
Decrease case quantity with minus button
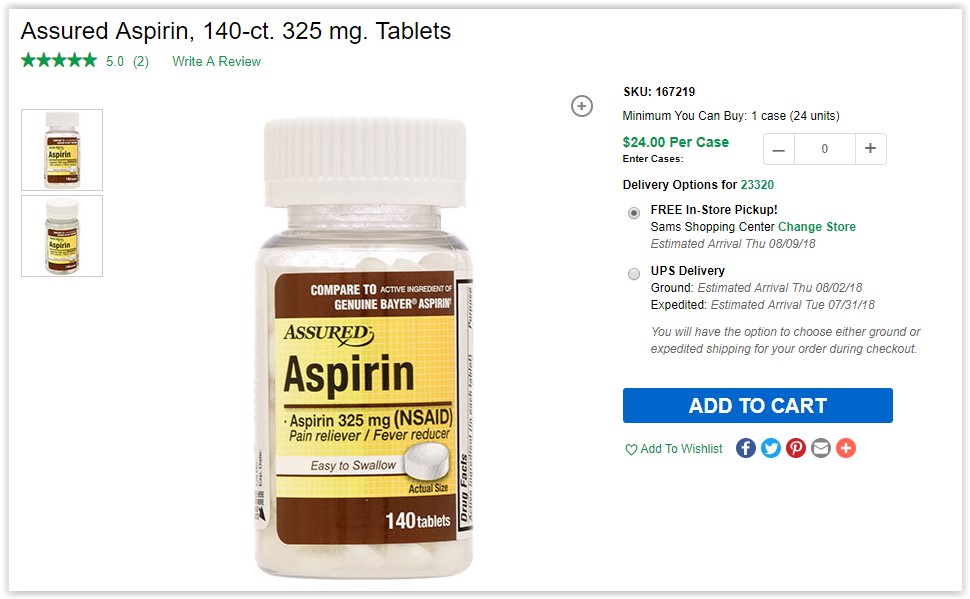pos(779,149)
